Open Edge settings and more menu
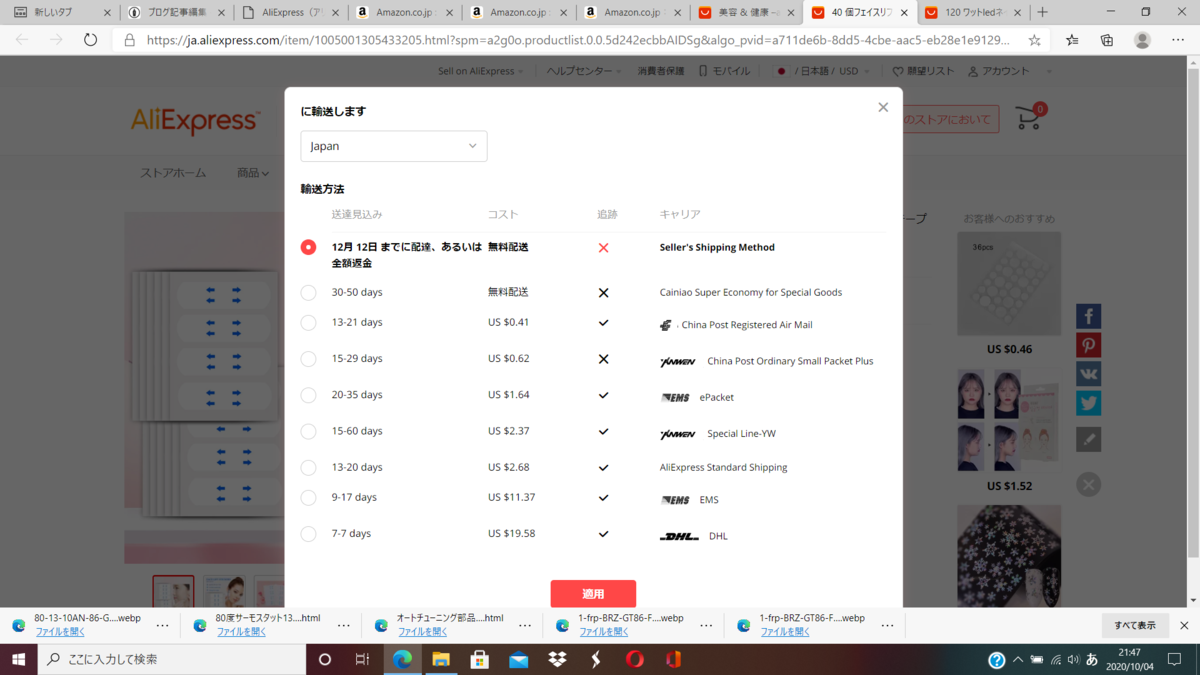Viewport: 1200px width, 675px height. tap(1177, 40)
